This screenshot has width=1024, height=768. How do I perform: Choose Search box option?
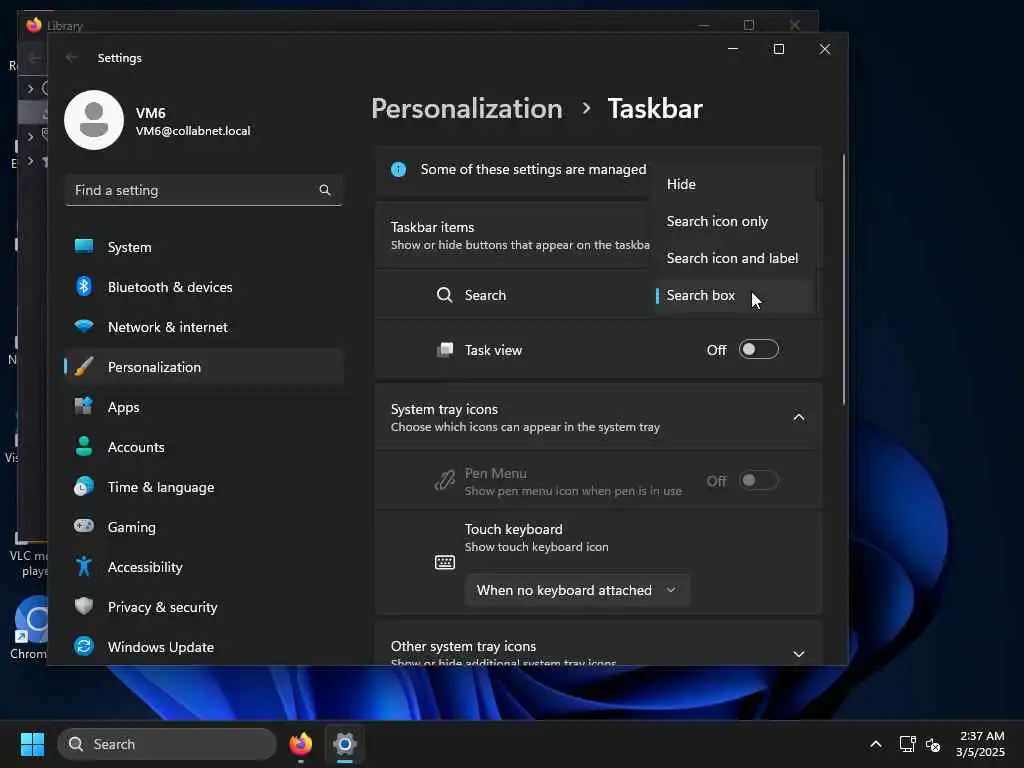pos(733,295)
